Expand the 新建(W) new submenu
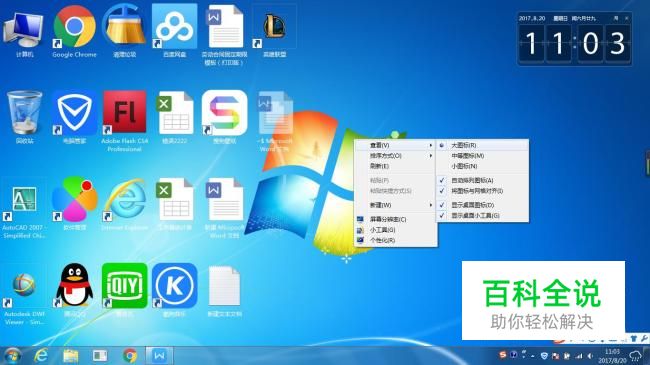Image resolution: width=650 pixels, height=365 pixels. (x=395, y=205)
